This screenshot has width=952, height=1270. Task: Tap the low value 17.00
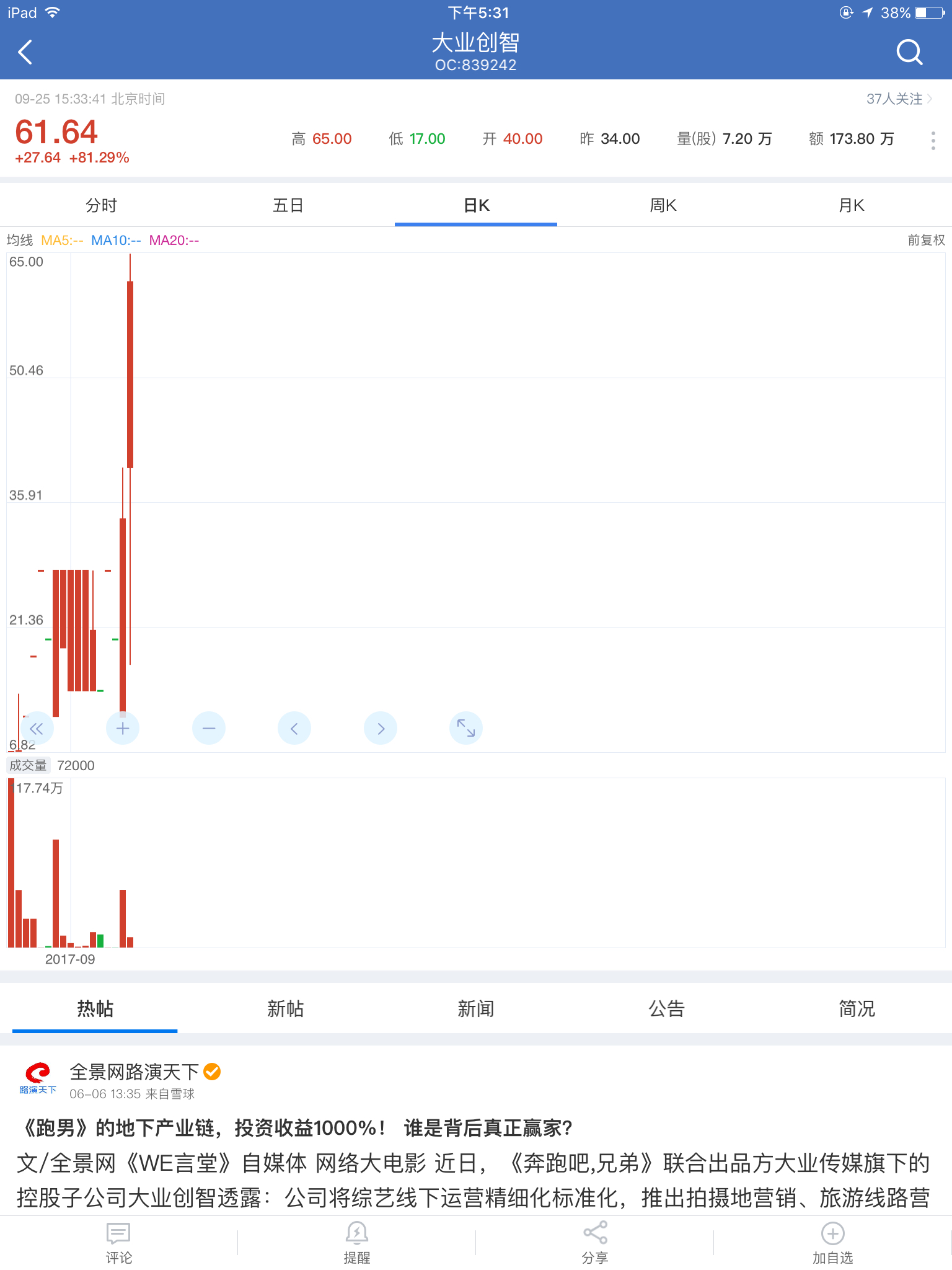point(427,139)
